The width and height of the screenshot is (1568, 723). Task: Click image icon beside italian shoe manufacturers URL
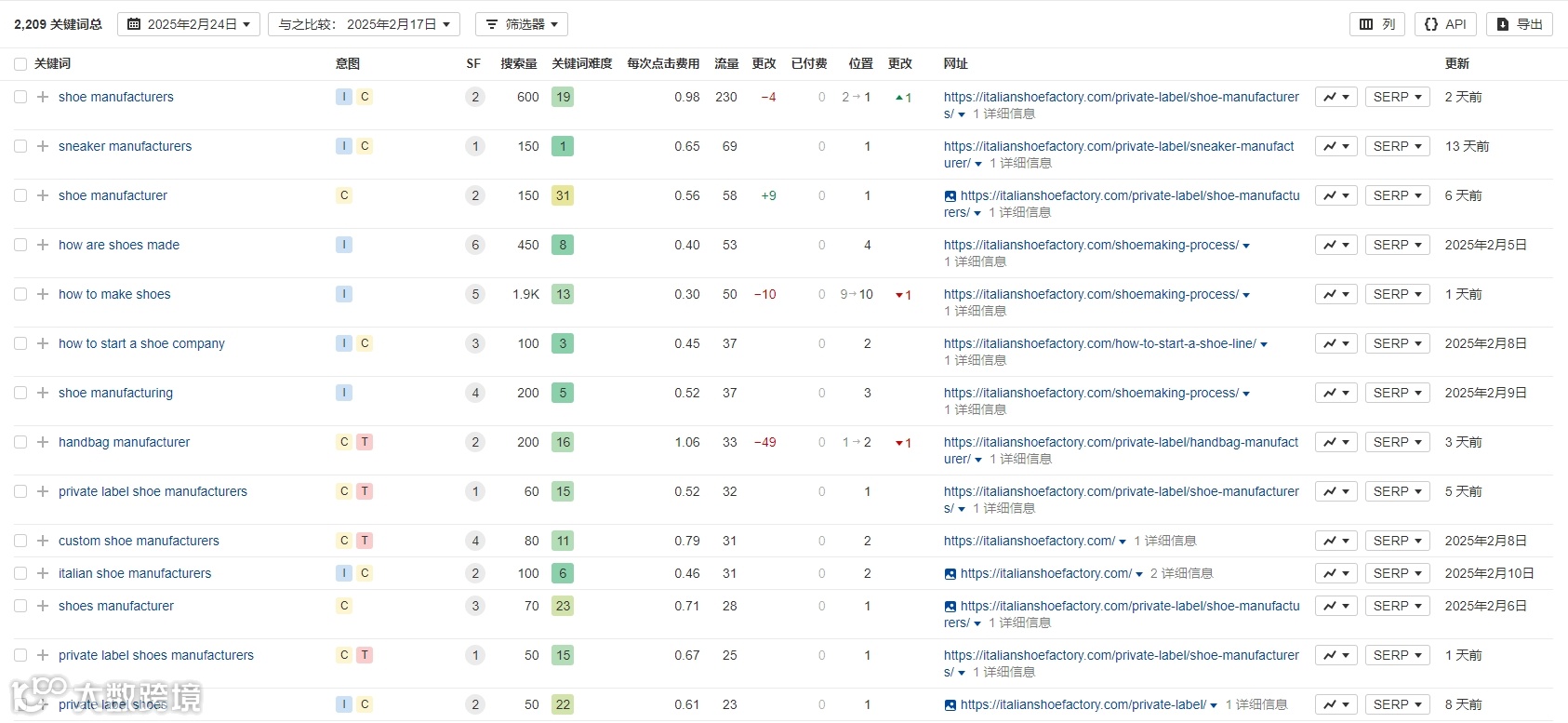[x=950, y=574]
